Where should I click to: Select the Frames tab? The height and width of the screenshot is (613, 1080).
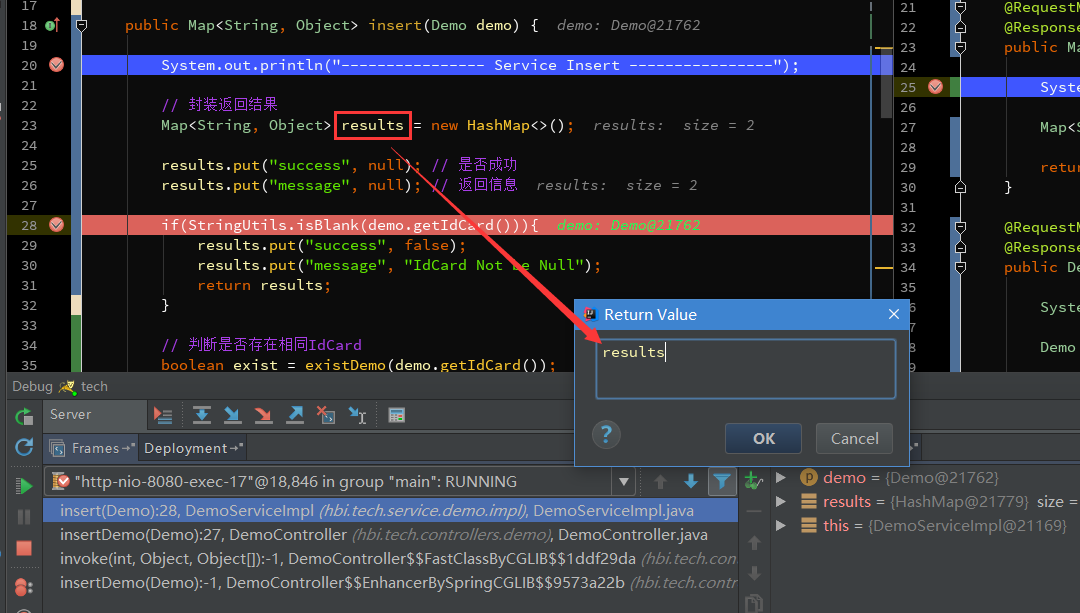[x=97, y=448]
